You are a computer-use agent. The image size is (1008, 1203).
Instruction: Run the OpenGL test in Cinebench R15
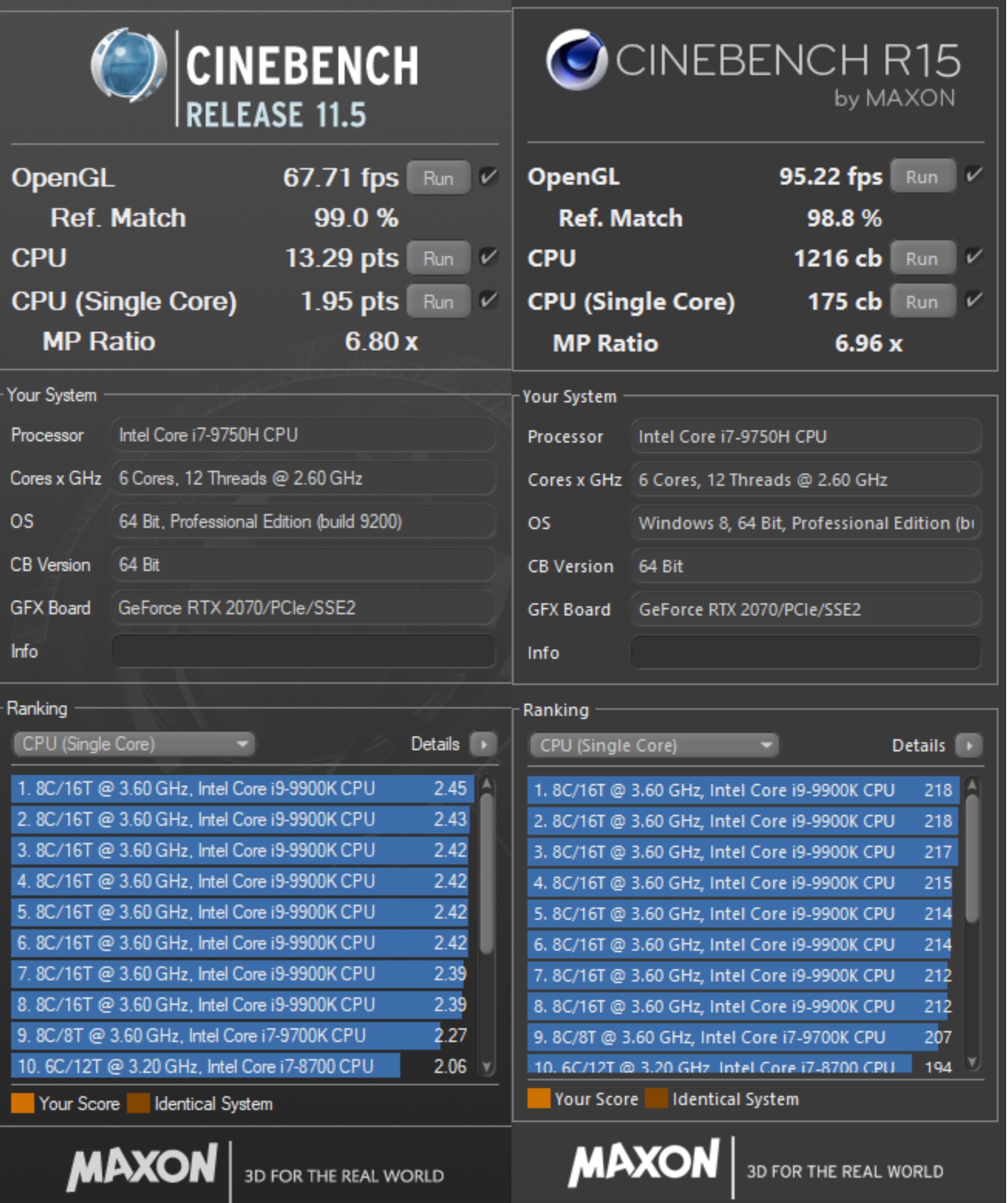(922, 177)
